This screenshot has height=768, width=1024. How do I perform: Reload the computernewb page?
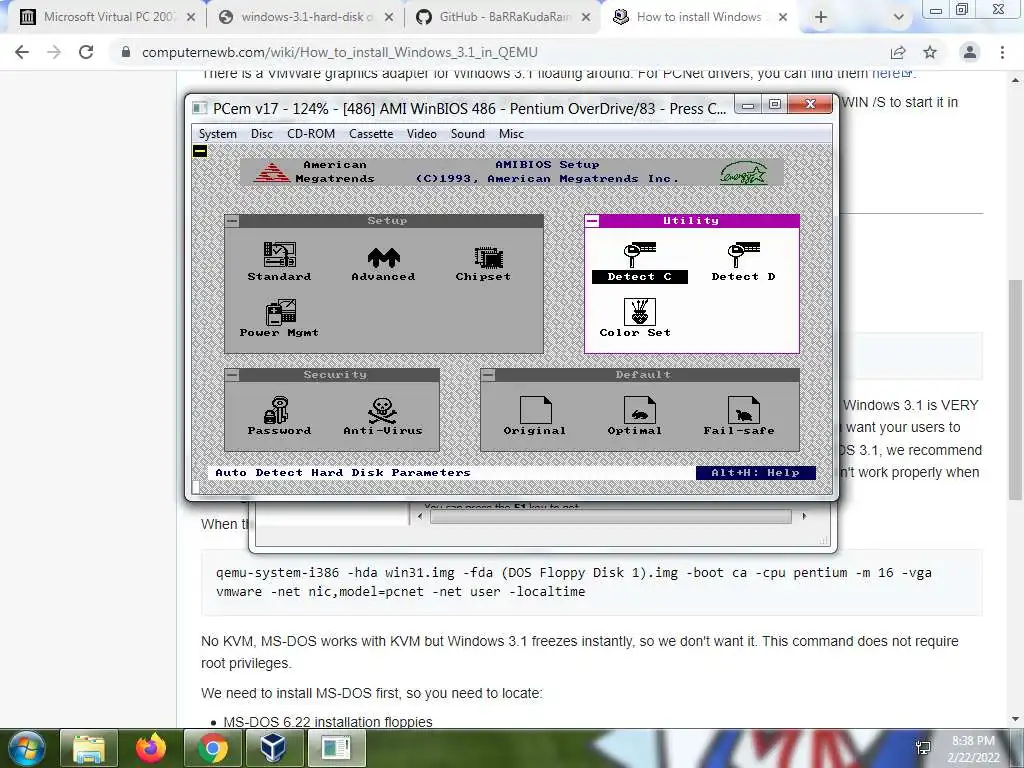click(x=86, y=52)
